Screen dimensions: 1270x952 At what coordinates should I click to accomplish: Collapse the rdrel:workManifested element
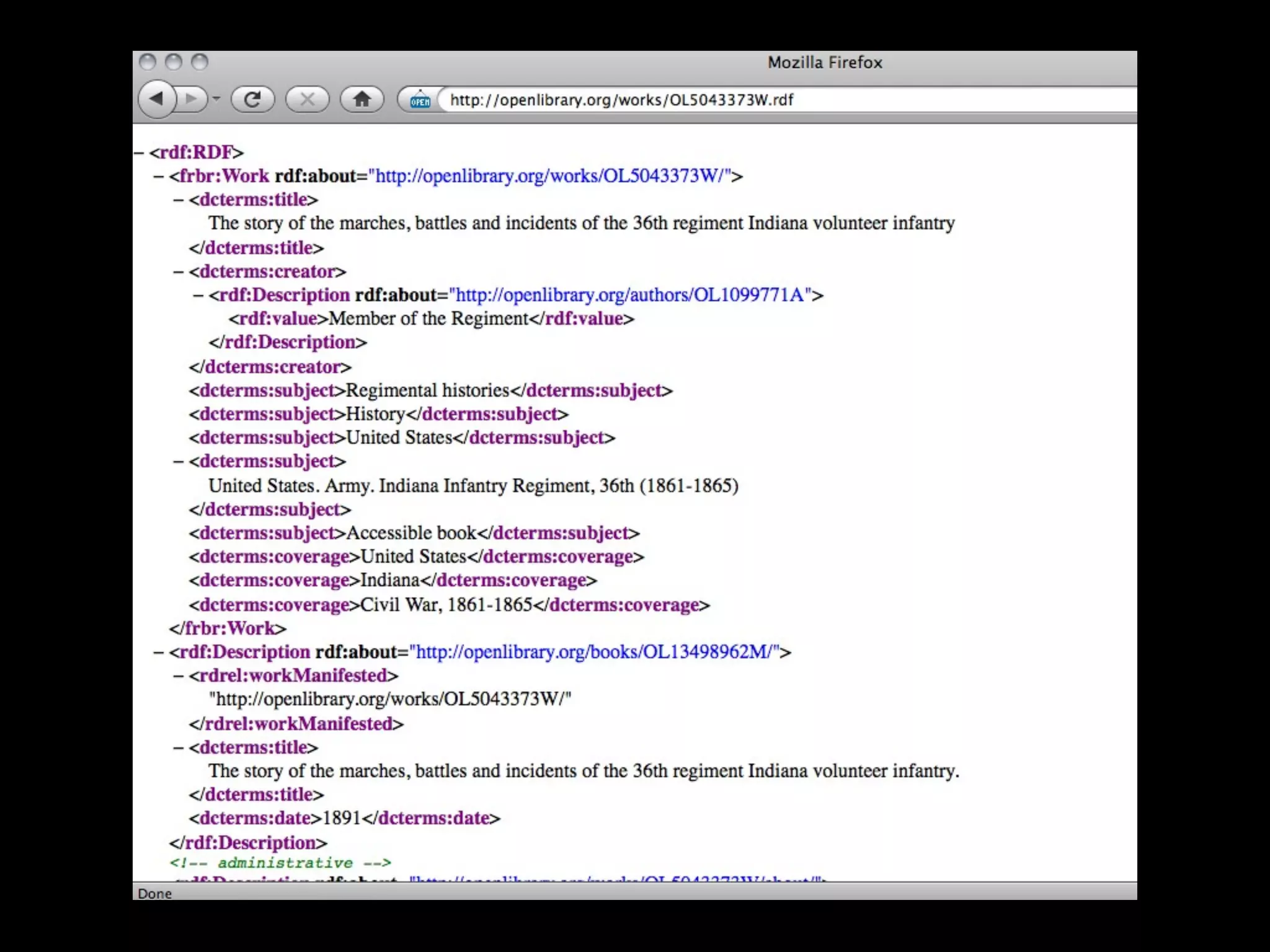[179, 676]
